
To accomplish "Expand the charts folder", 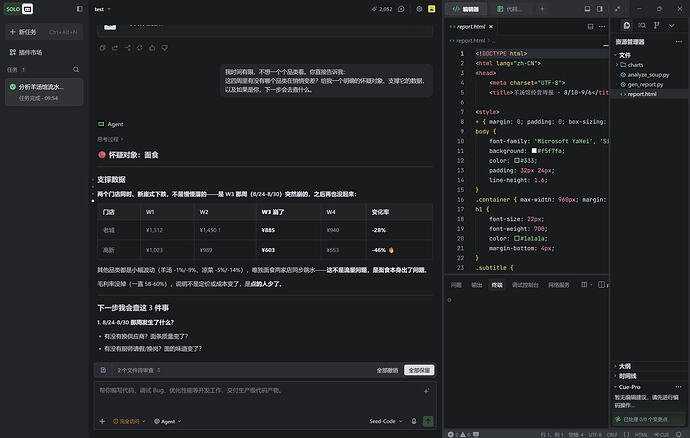I will (631, 65).
